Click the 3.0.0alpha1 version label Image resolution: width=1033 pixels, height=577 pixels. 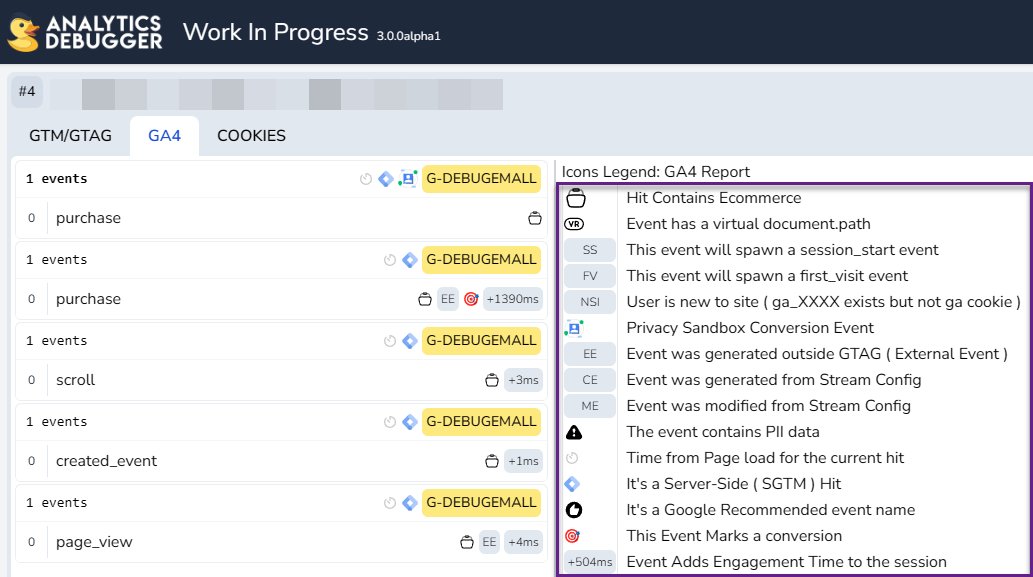(x=408, y=36)
